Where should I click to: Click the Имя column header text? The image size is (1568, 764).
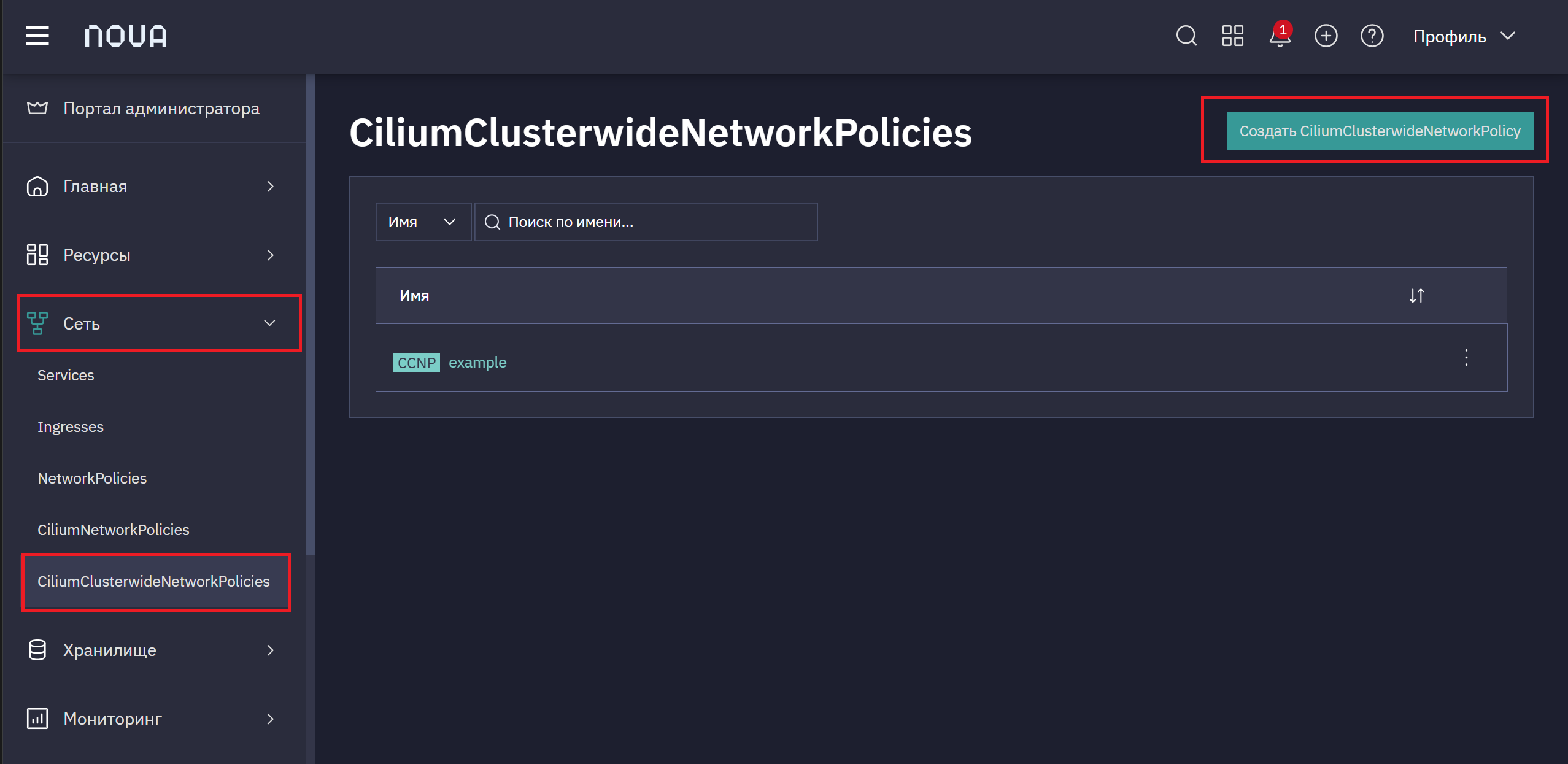[414, 296]
